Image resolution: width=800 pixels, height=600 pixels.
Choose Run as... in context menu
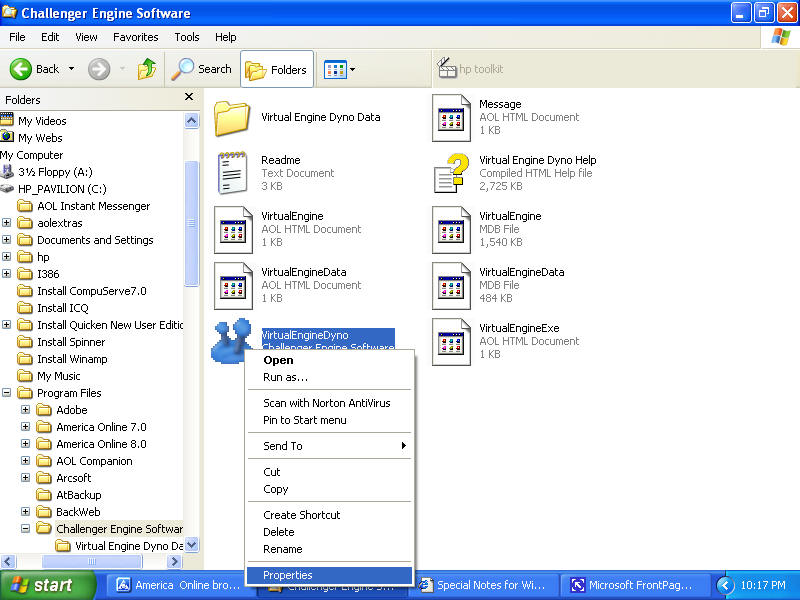pyautogui.click(x=330, y=378)
